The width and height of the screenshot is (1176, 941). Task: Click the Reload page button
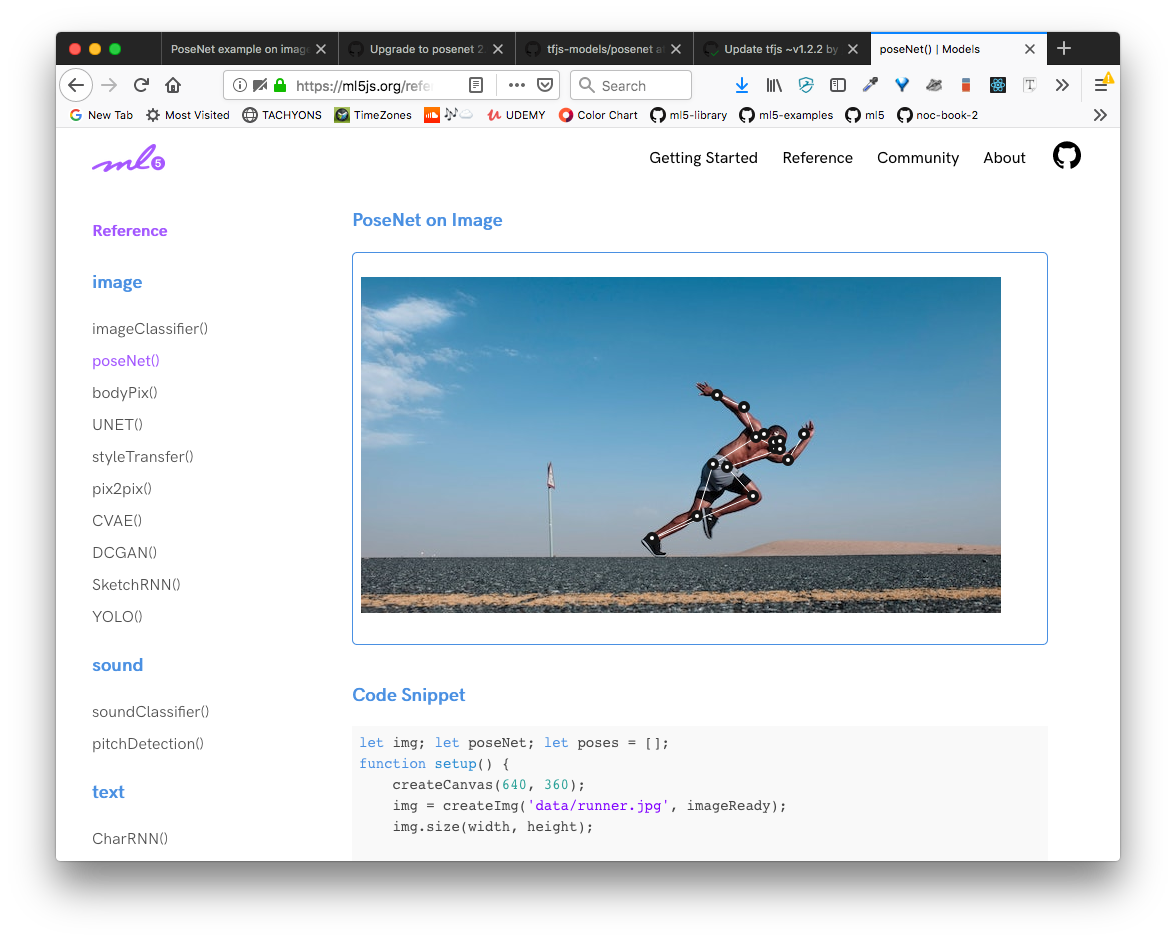[x=140, y=85]
